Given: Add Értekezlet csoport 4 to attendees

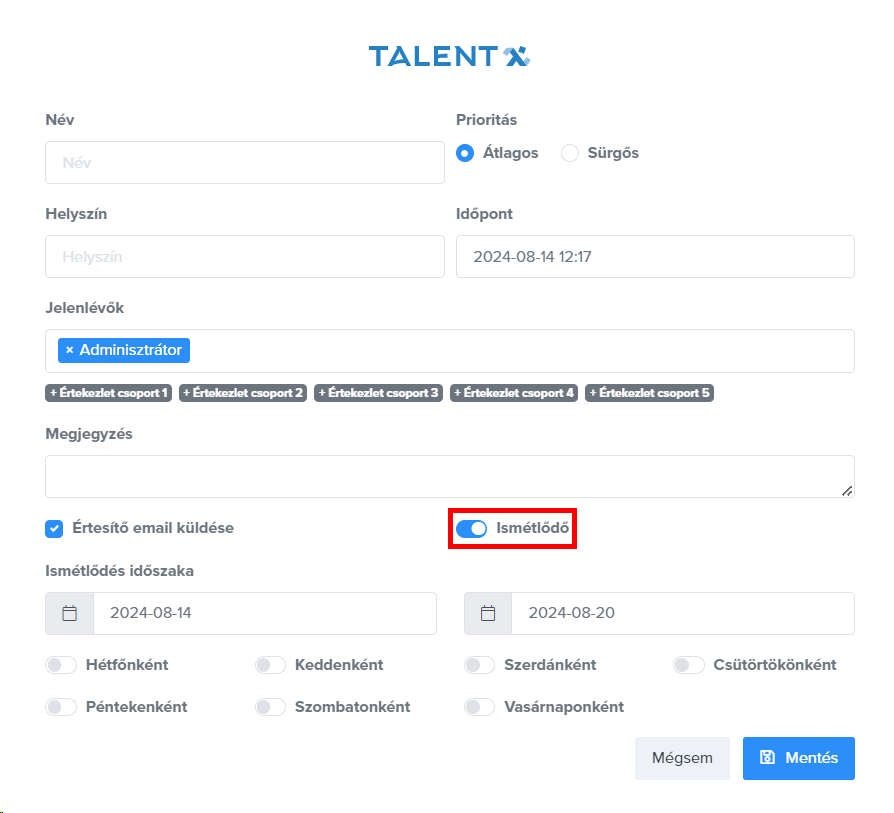Looking at the screenshot, I should click(x=514, y=393).
